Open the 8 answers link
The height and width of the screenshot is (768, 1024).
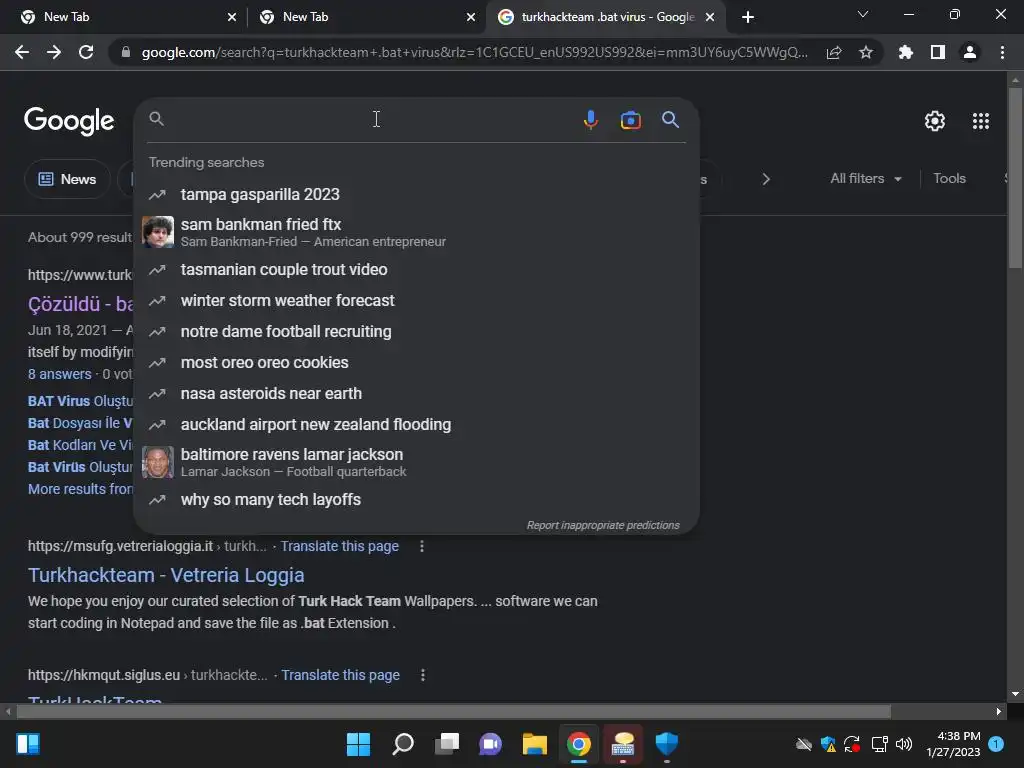[59, 374]
